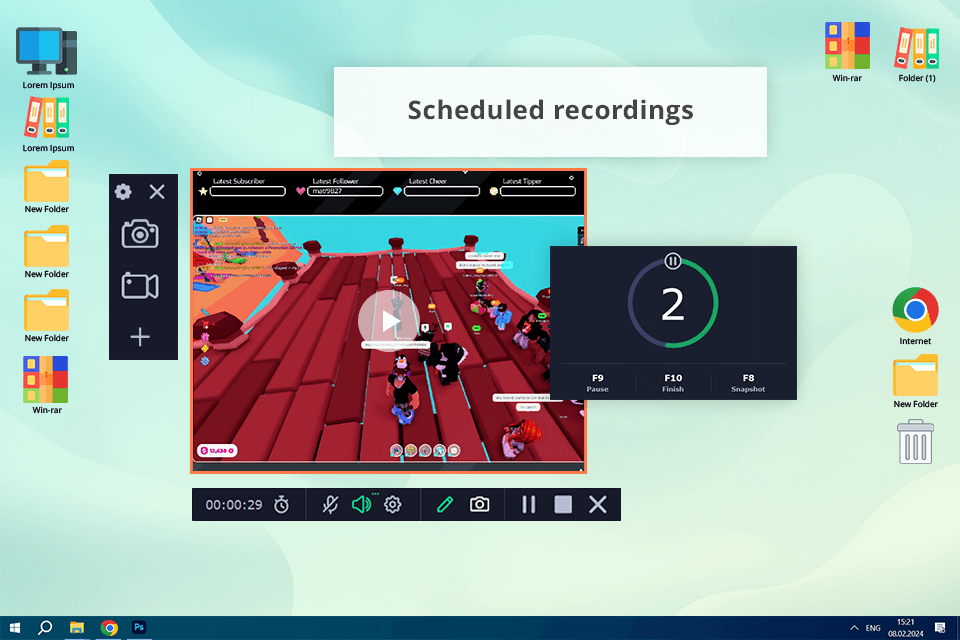Start video recording from side panel
Screen dimensions: 960x640
140,286
